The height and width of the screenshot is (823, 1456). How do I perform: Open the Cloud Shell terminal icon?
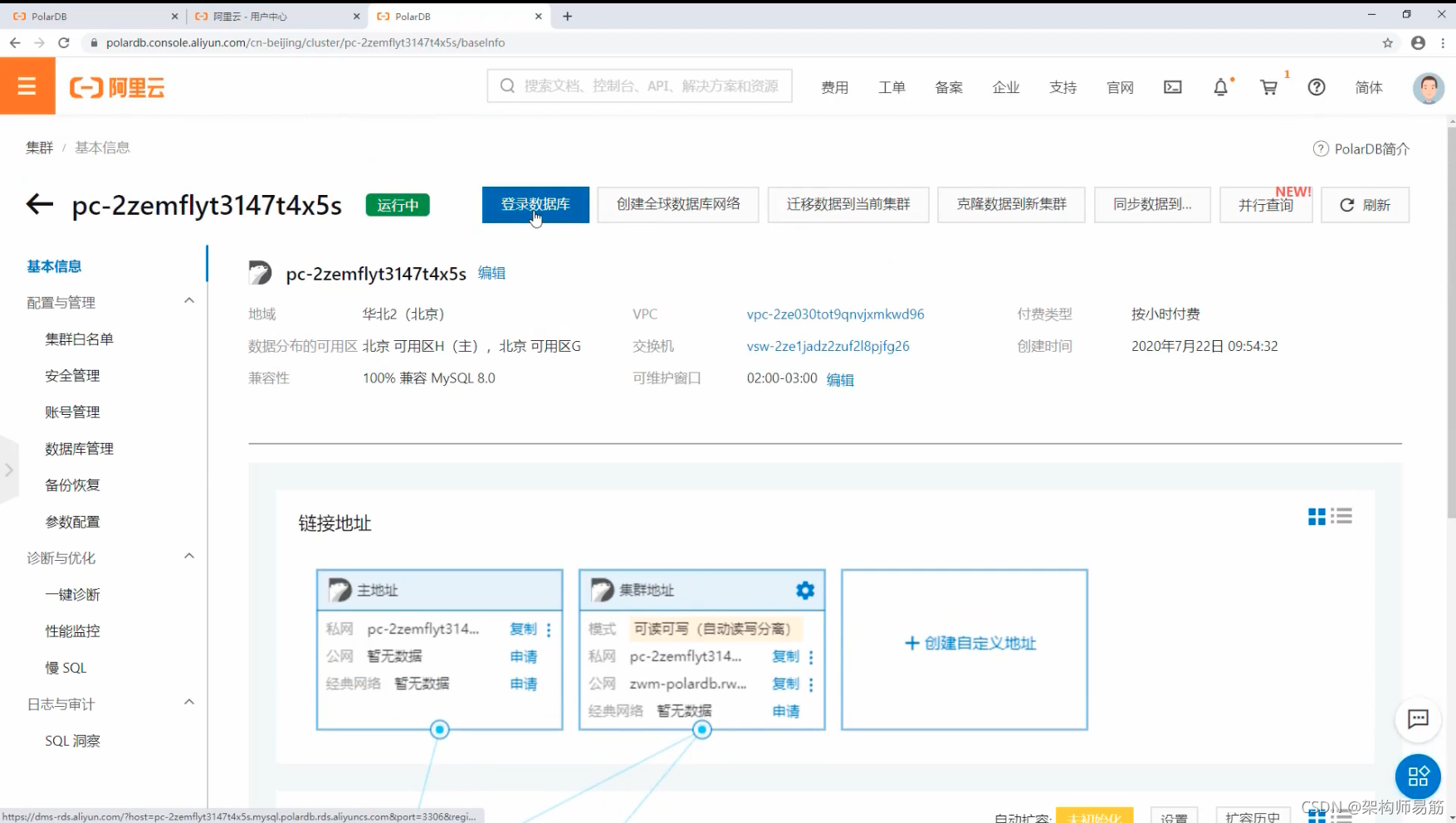coord(1172,87)
